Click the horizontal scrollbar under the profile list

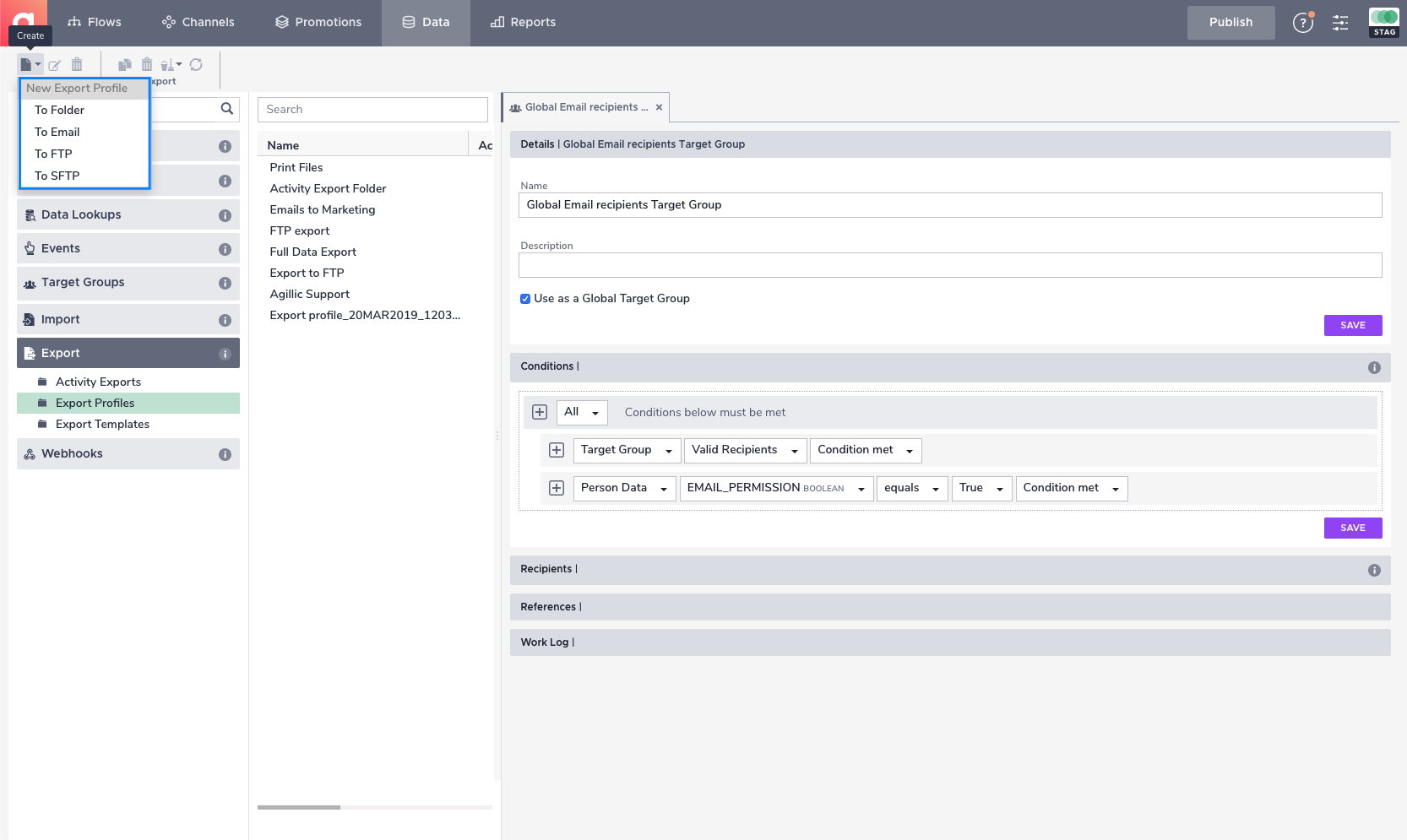point(299,808)
